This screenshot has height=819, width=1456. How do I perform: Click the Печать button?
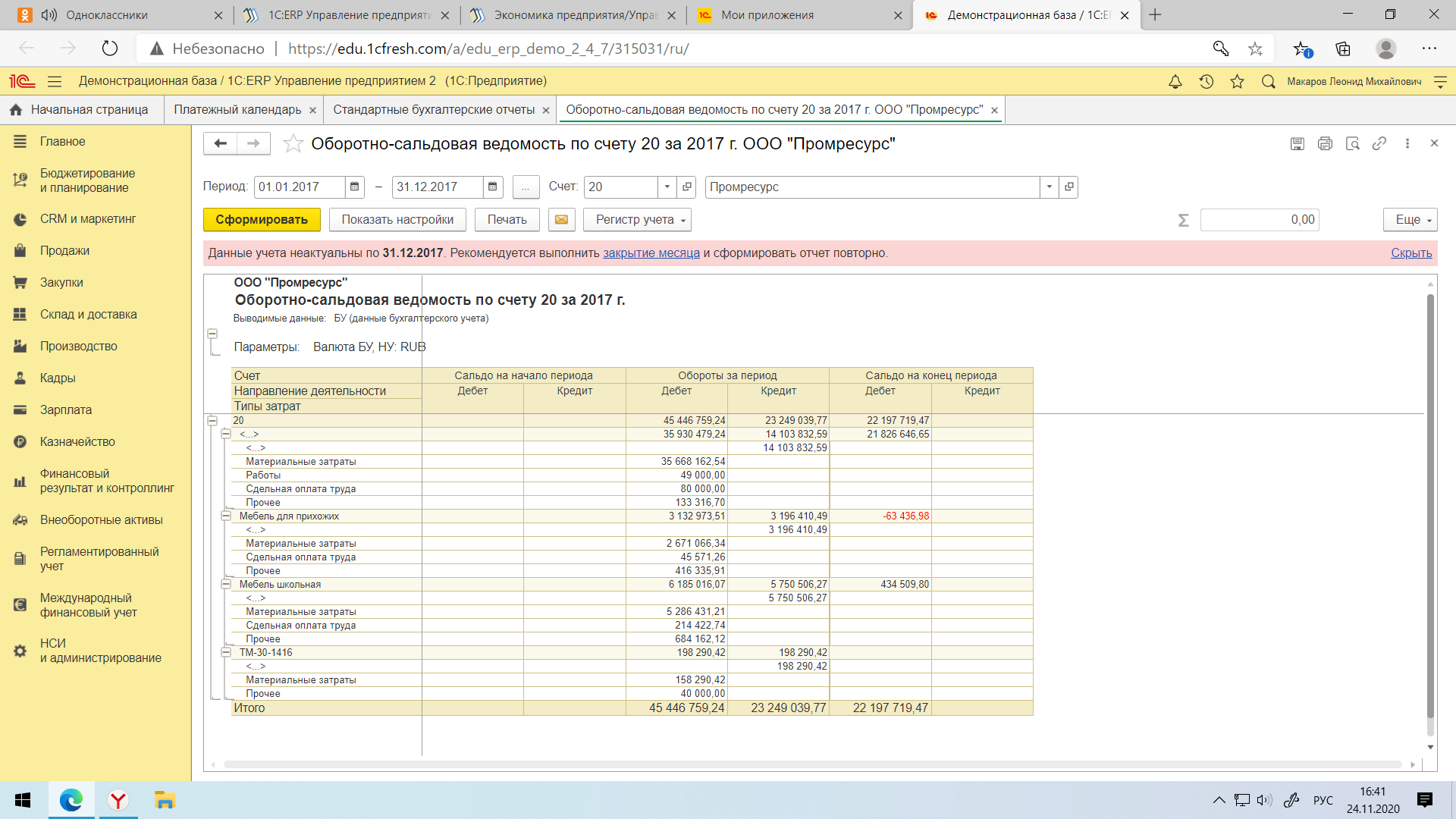[x=507, y=220]
